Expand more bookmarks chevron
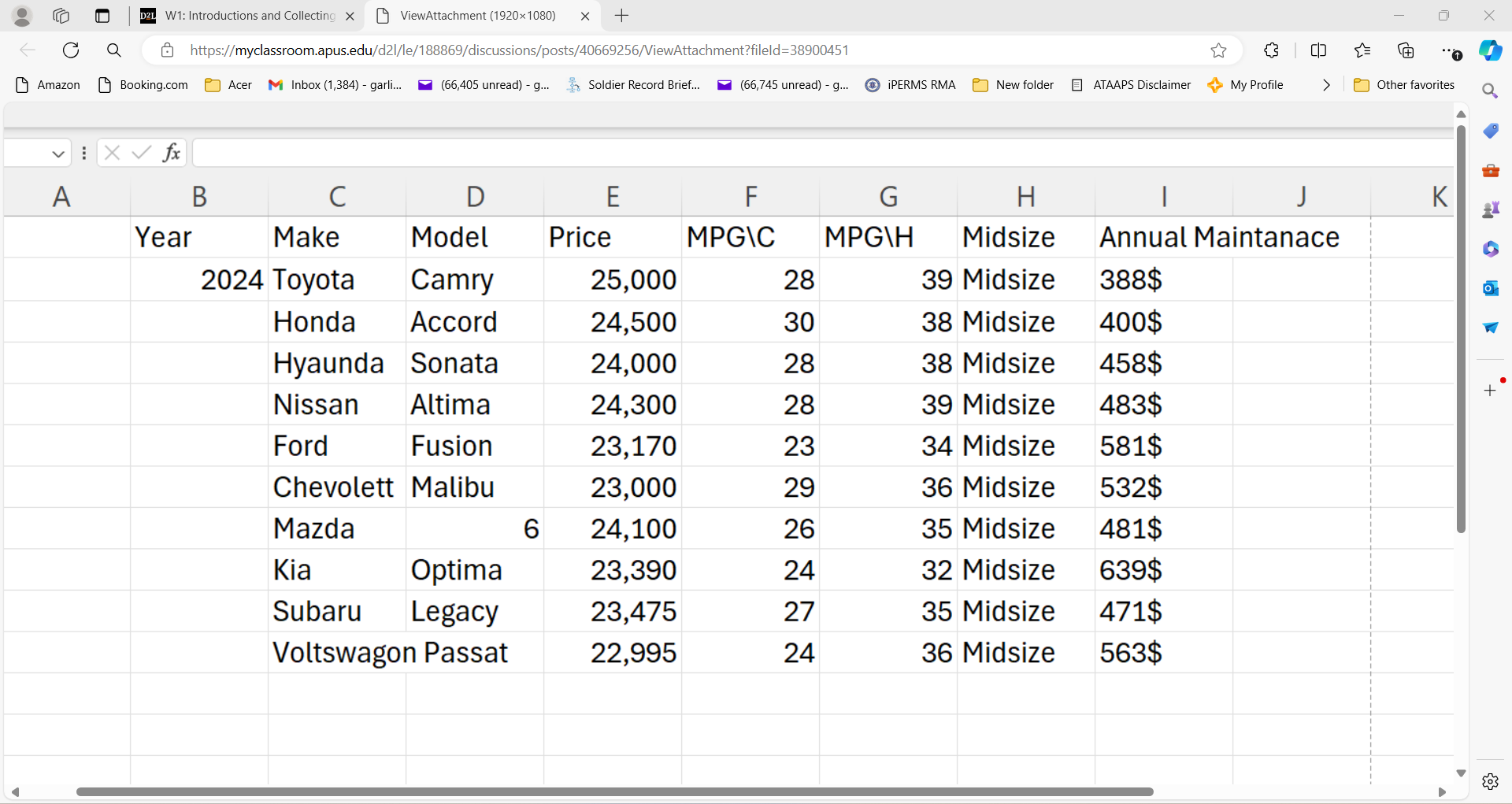This screenshot has height=804, width=1512. click(1326, 85)
